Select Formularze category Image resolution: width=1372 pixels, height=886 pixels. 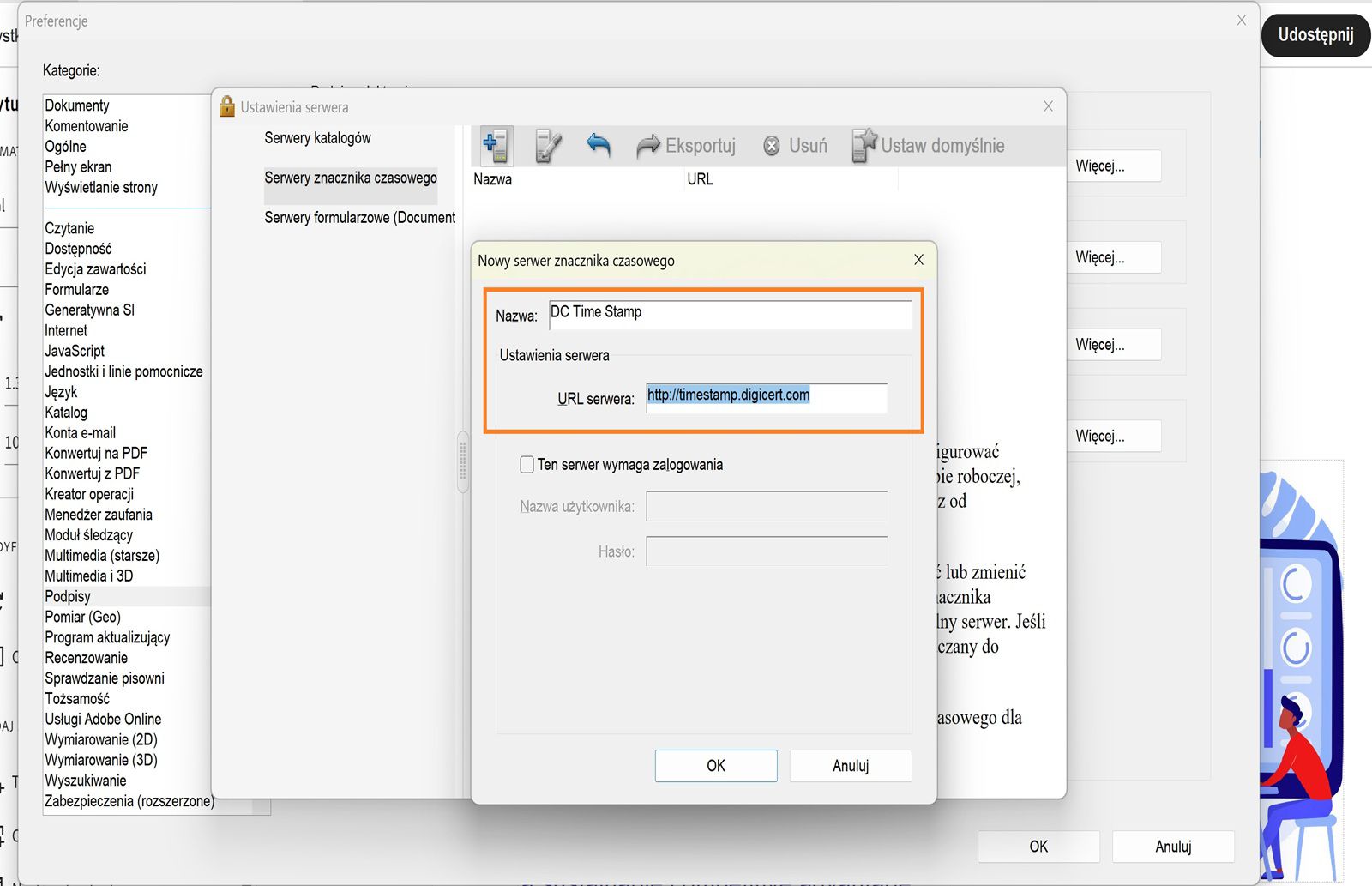tap(77, 290)
